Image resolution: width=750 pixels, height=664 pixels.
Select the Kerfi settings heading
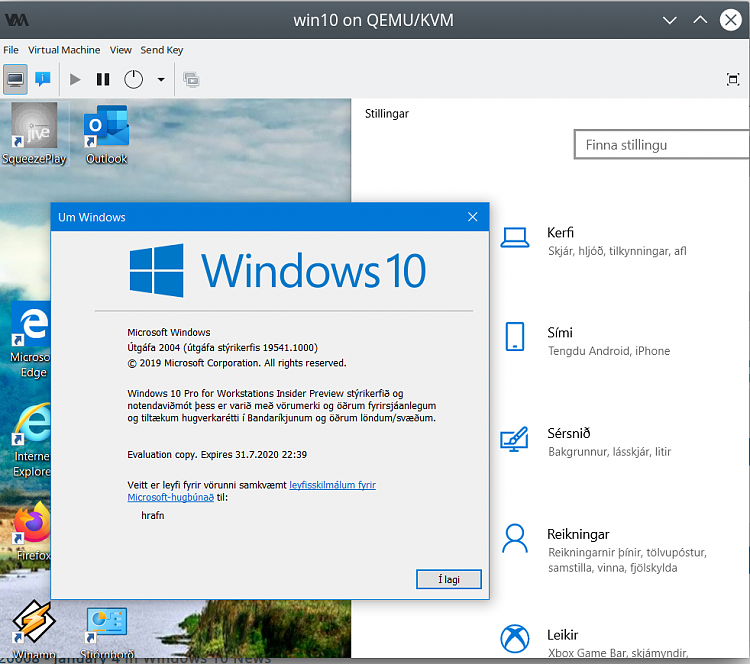(x=560, y=233)
